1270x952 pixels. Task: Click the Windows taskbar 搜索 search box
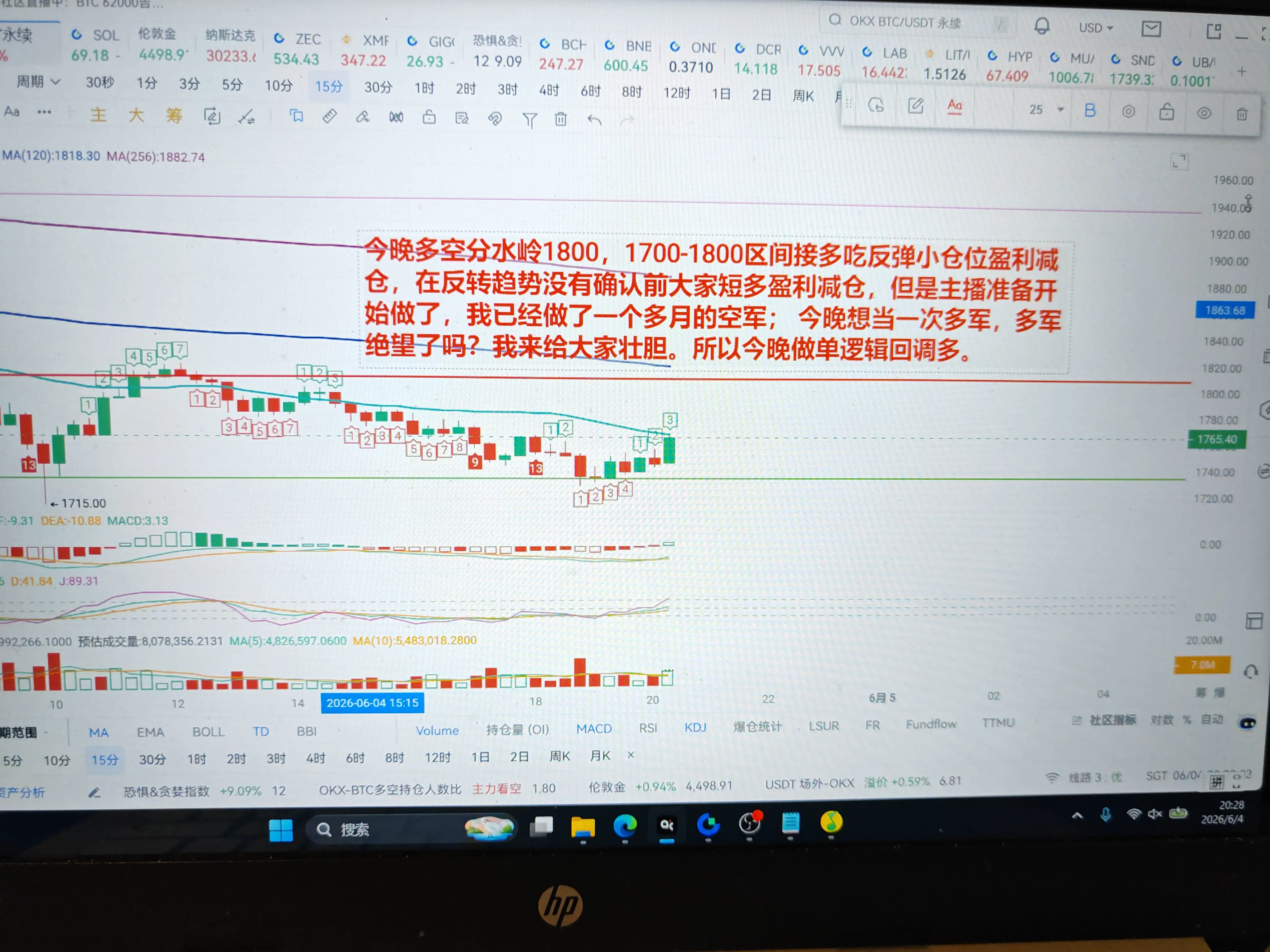click(x=412, y=829)
